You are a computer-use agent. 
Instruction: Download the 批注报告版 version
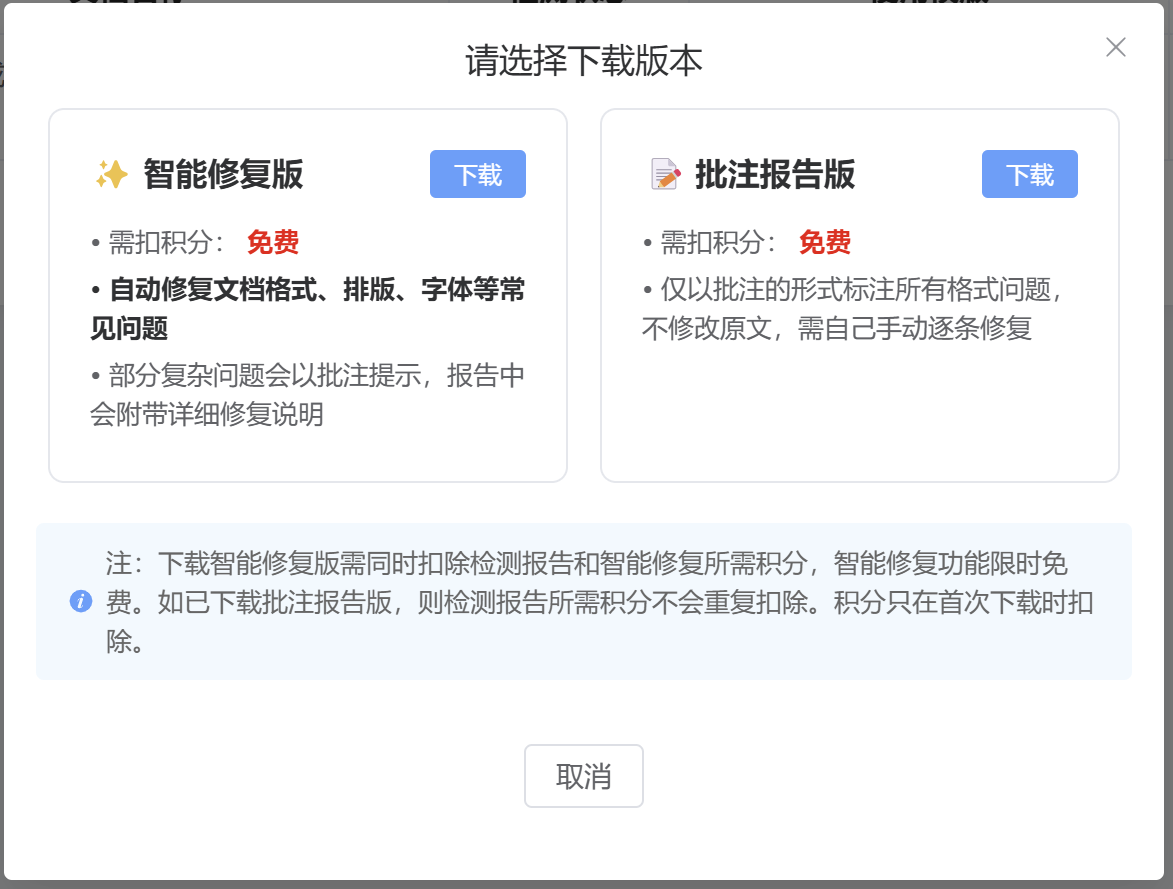(x=1029, y=175)
